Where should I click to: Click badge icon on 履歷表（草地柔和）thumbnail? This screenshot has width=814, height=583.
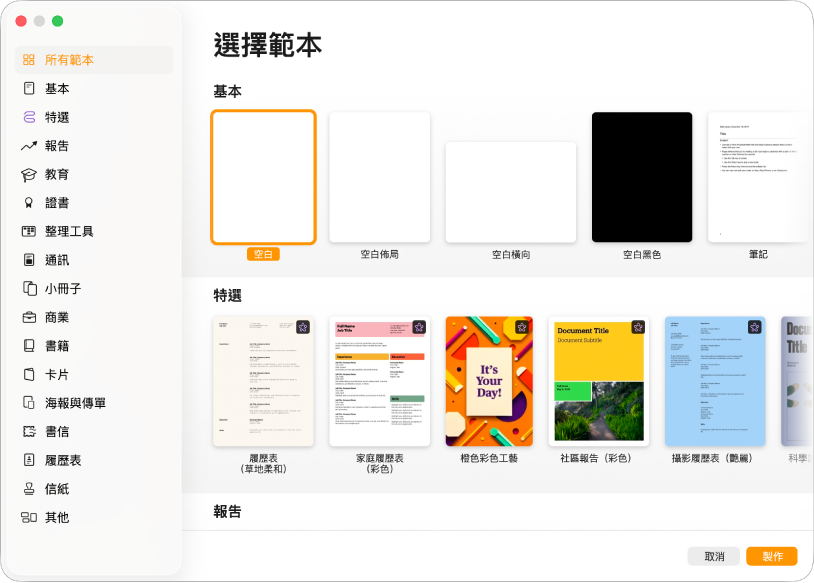[x=303, y=327]
